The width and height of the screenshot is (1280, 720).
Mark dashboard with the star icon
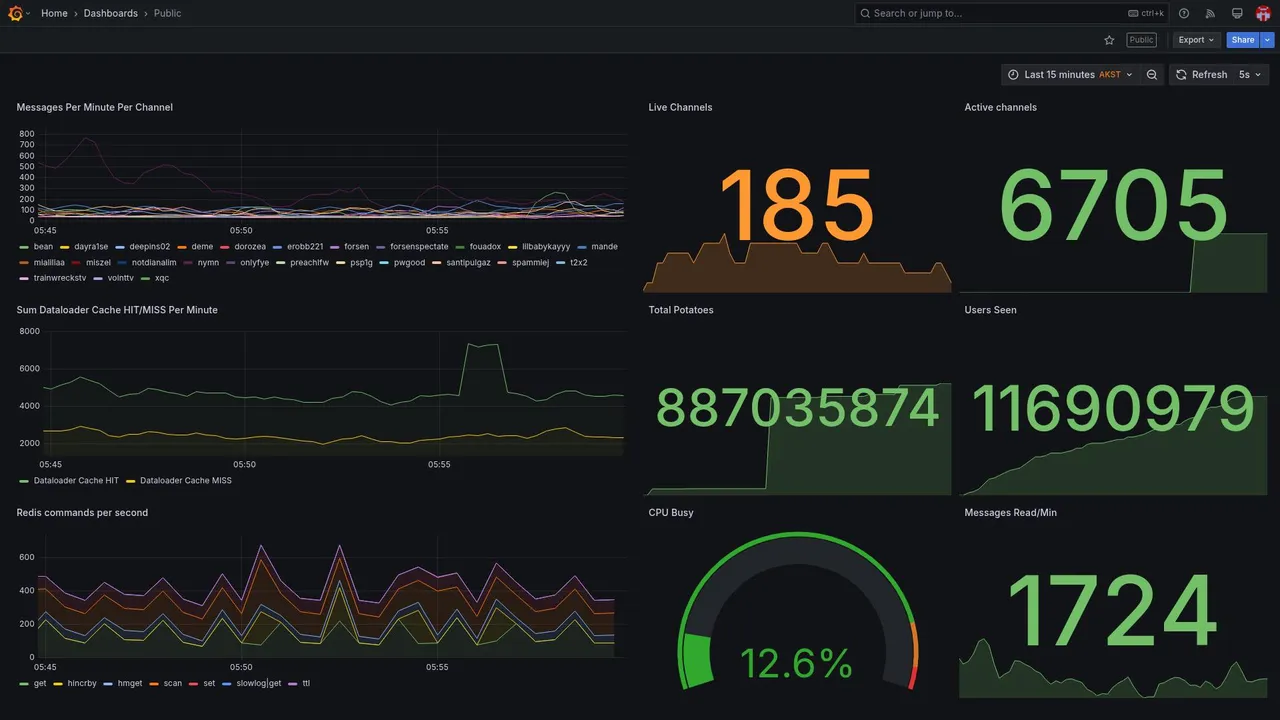[1109, 40]
